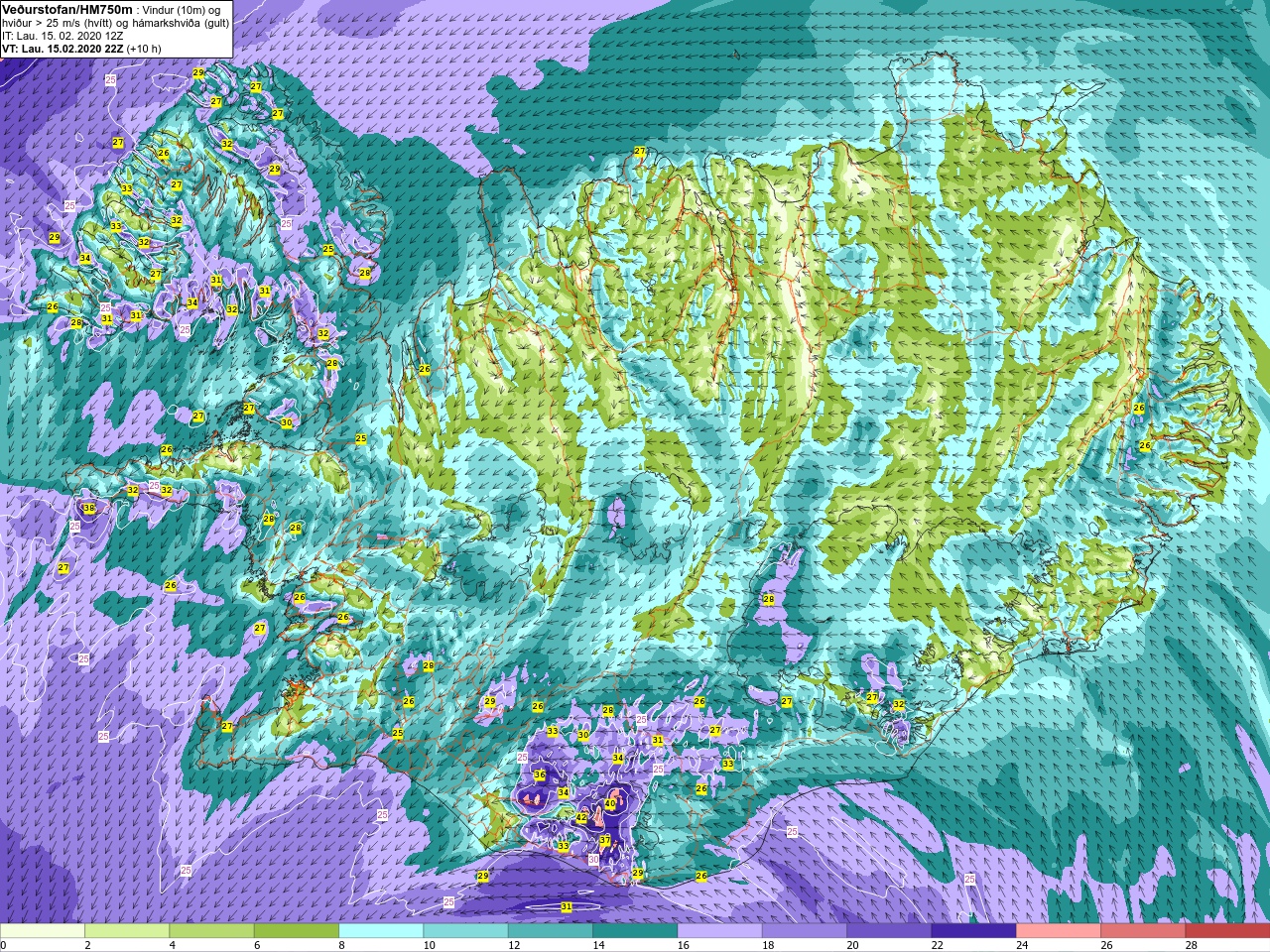Click the light green 2–4 m/s legend swatch
Viewport: 1270px width, 952px height.
coord(127,931)
